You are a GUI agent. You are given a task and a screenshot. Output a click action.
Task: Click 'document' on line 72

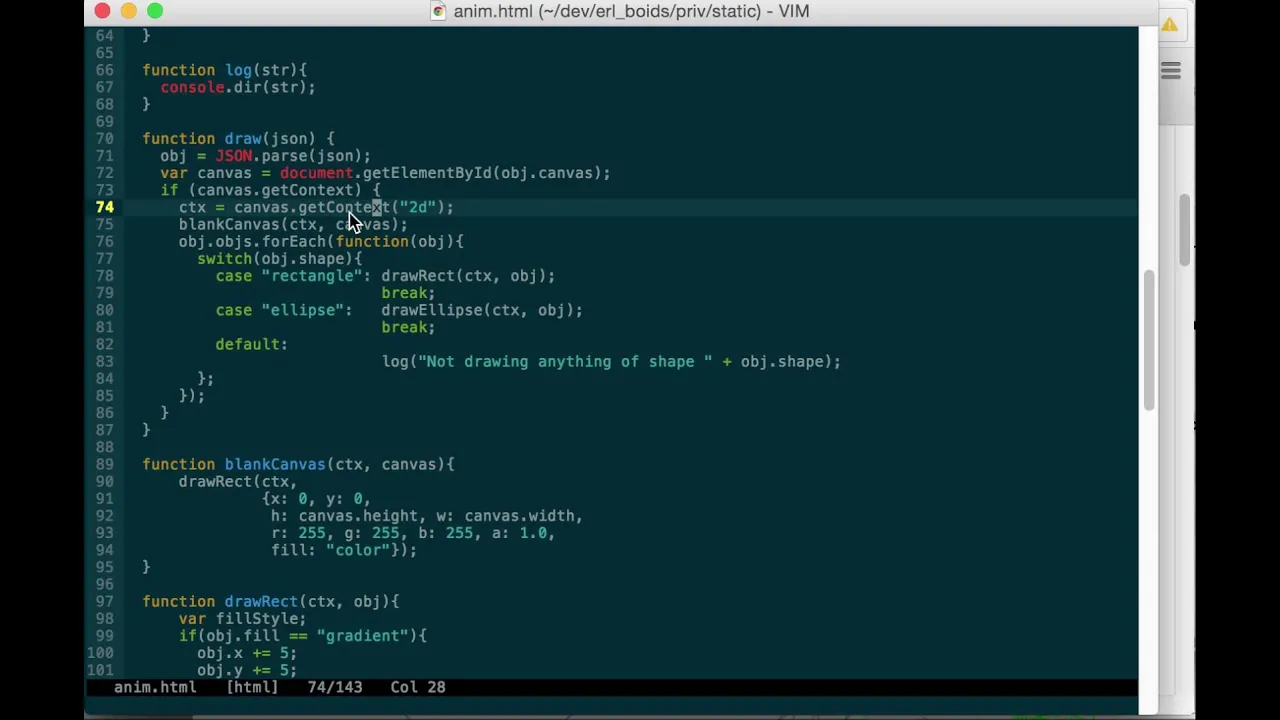(316, 173)
